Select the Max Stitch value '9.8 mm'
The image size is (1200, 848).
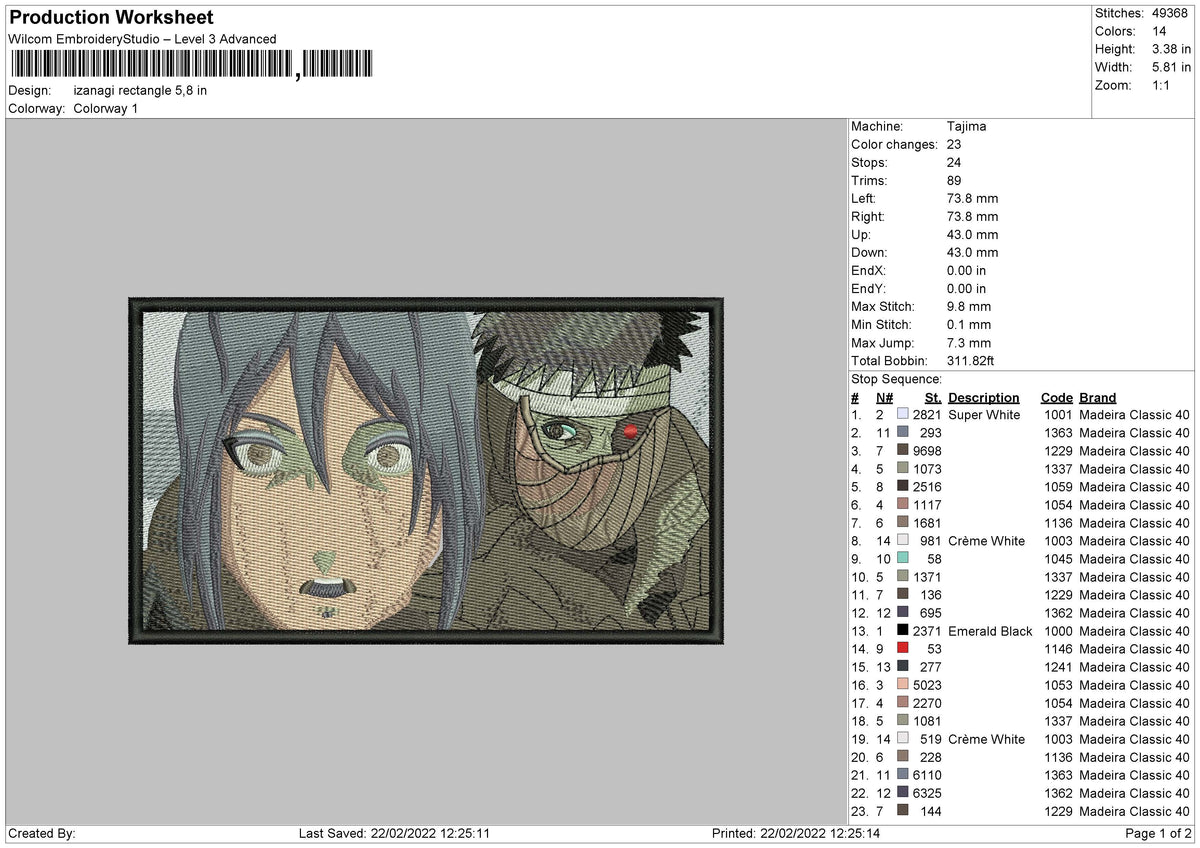click(969, 307)
